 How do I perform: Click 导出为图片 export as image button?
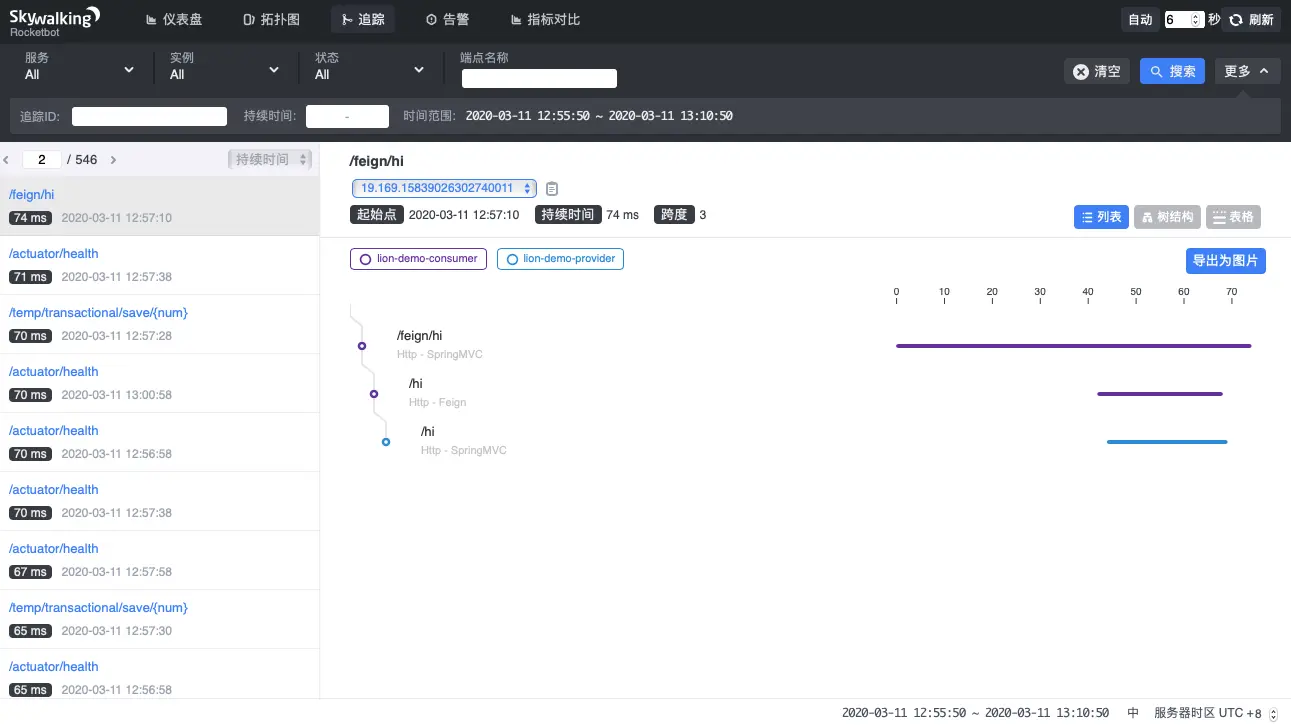[1226, 261]
